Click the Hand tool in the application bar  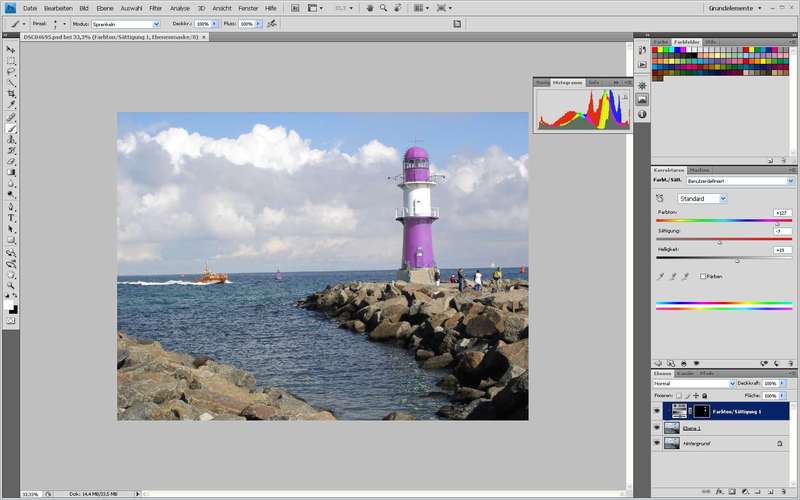(x=369, y=8)
